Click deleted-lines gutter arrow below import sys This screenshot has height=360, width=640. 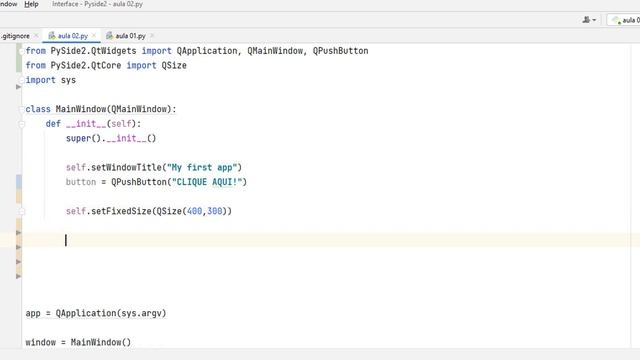(x=18, y=87)
